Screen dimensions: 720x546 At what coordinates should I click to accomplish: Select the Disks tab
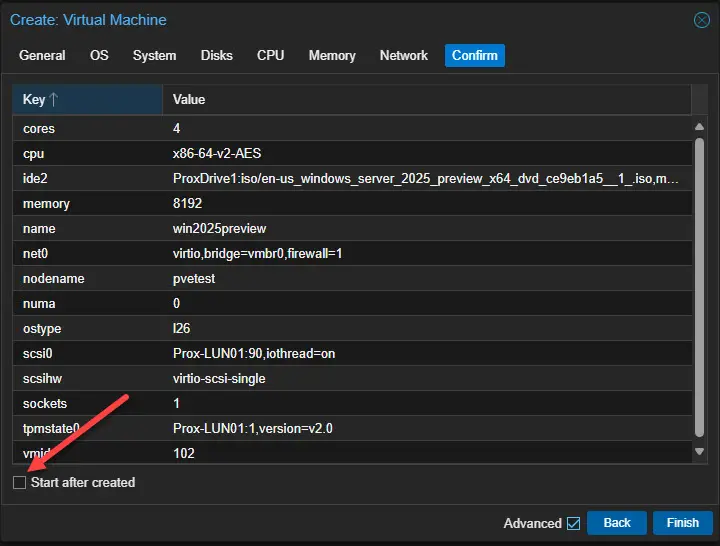[216, 56]
